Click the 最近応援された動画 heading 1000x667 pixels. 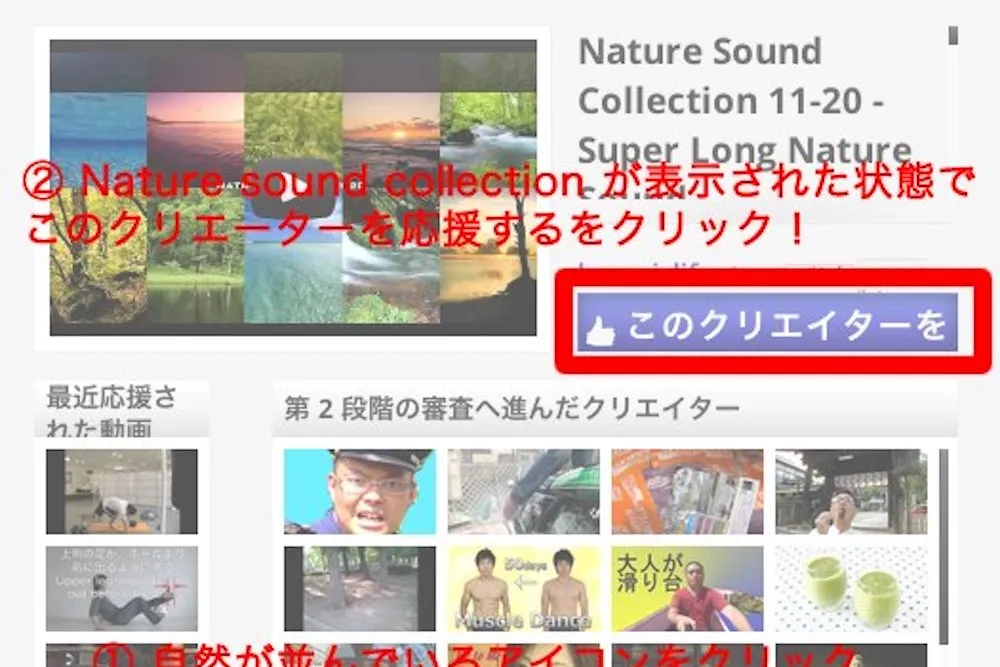[x=112, y=411]
